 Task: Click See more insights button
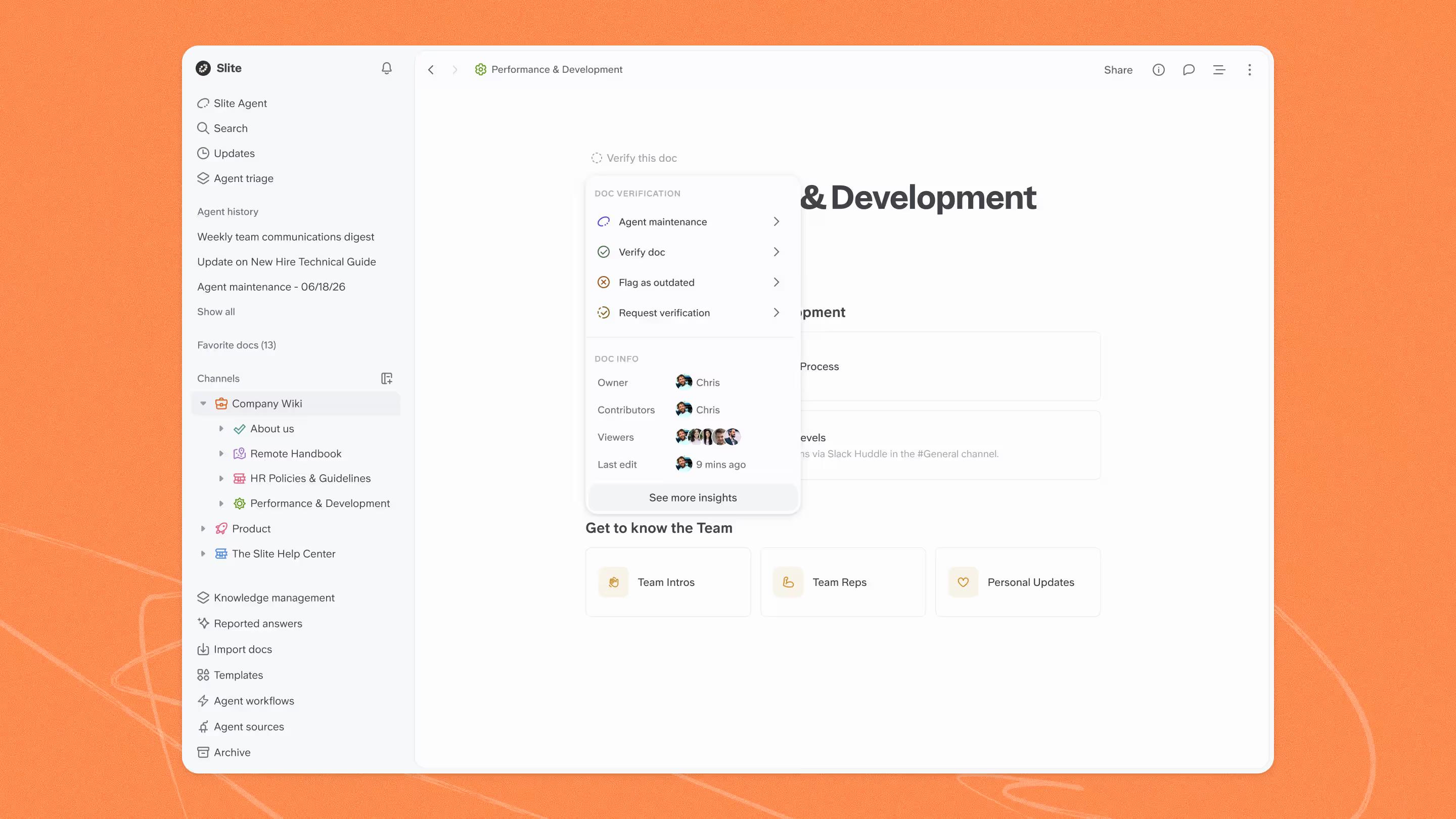click(693, 498)
